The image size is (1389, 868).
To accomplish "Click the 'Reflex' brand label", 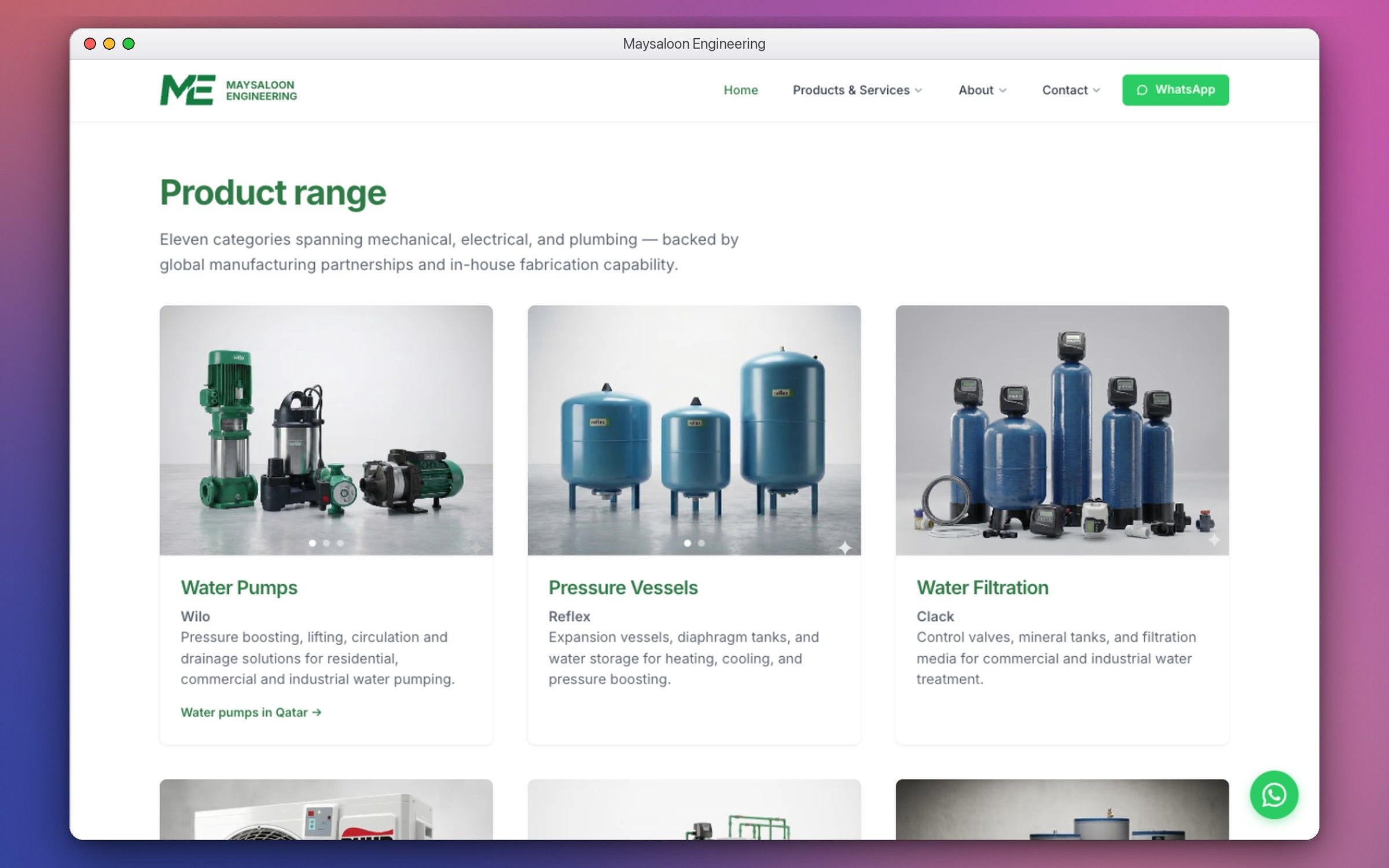I will pos(569,616).
